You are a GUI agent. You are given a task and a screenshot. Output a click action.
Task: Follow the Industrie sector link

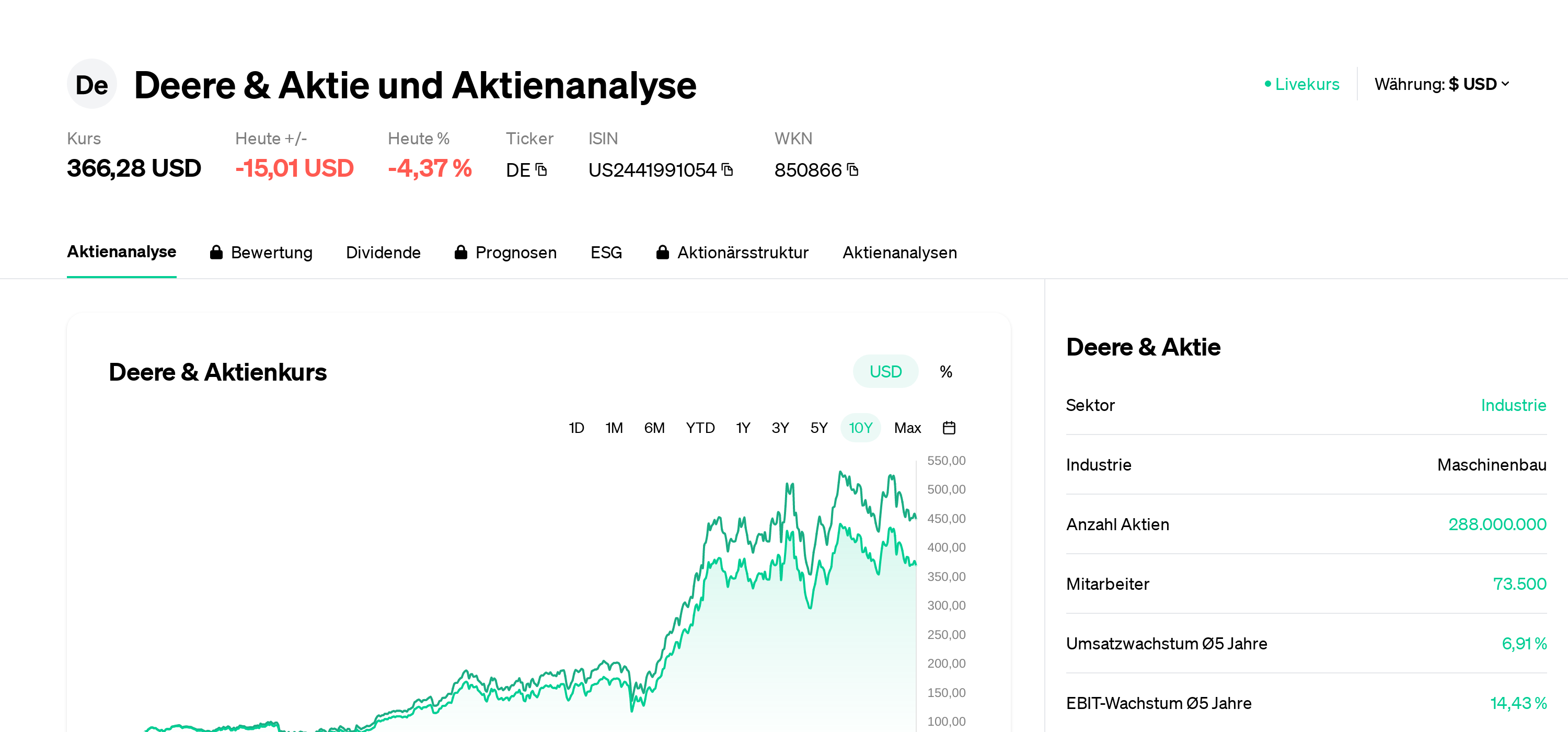[1513, 405]
